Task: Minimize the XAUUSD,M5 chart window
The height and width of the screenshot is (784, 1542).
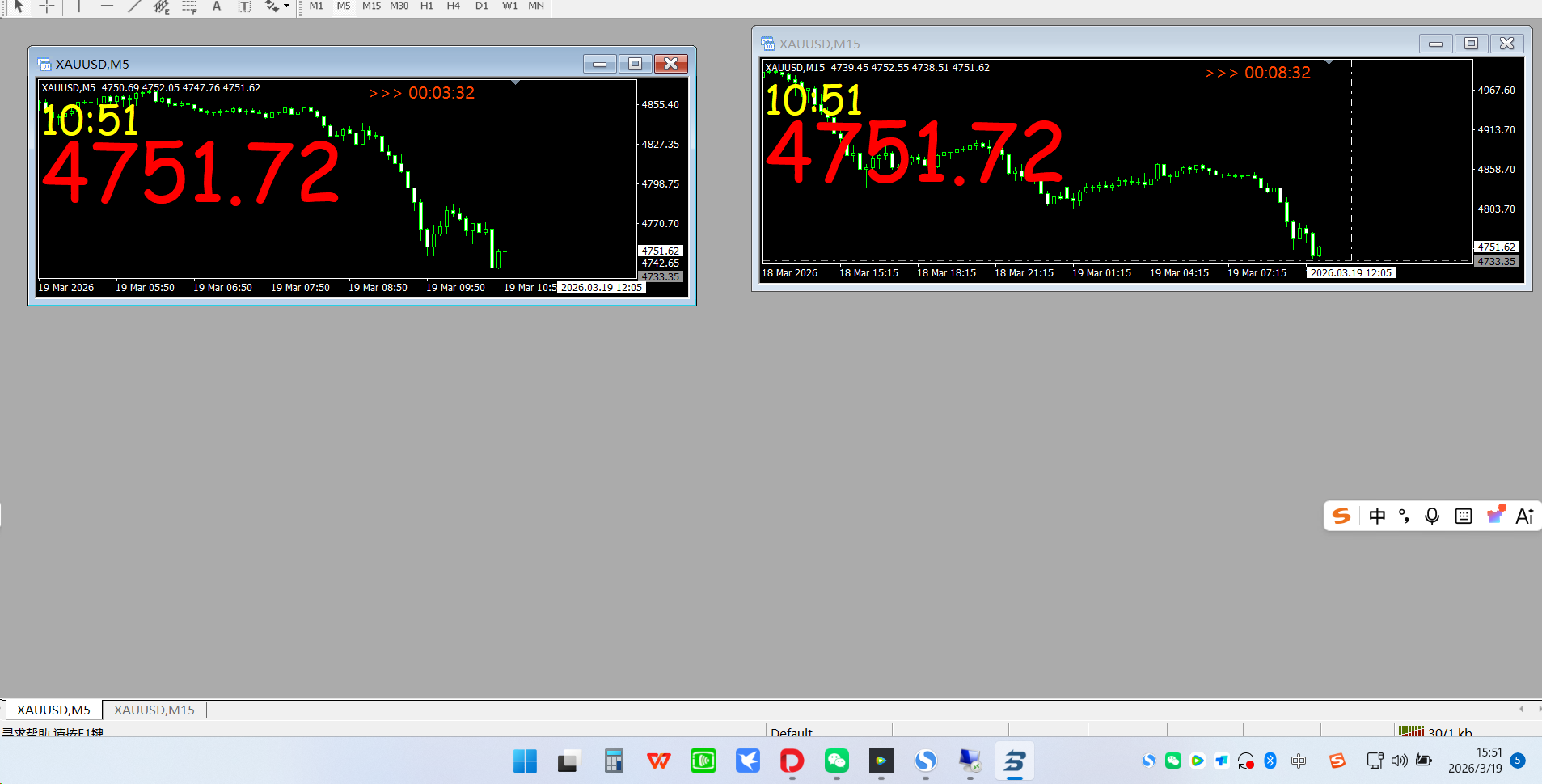Action: pyautogui.click(x=600, y=64)
